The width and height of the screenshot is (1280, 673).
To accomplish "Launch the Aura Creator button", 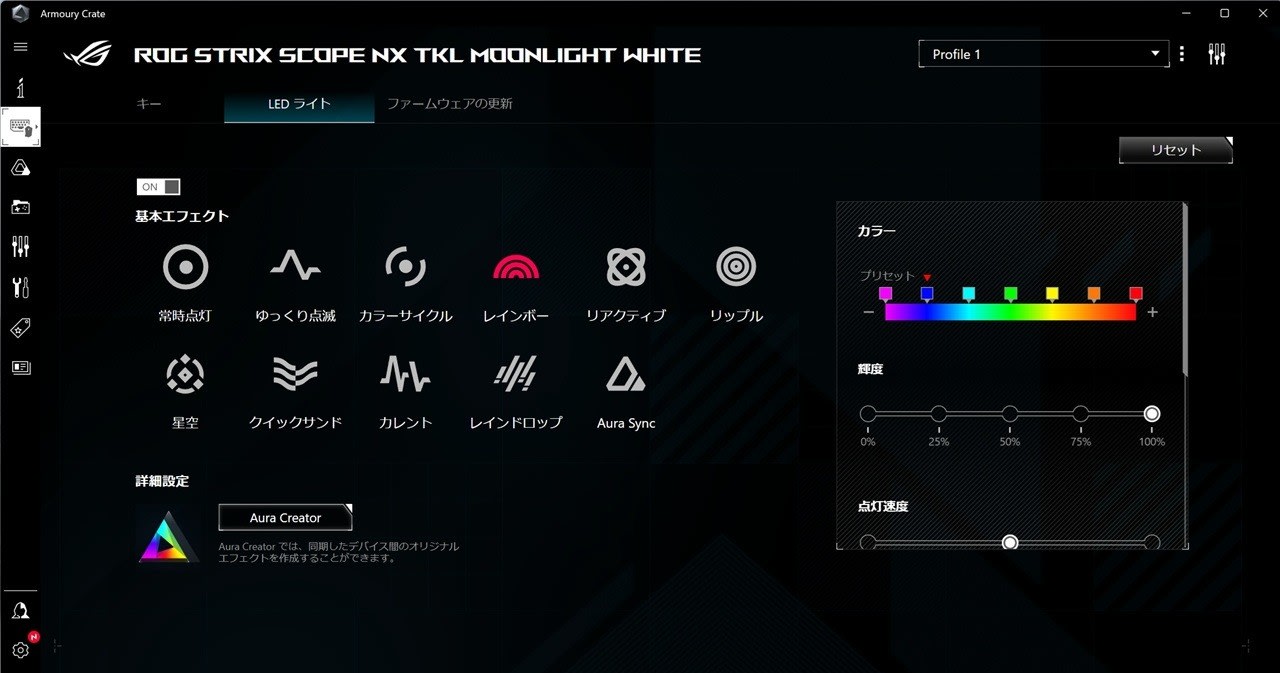I will click(285, 518).
